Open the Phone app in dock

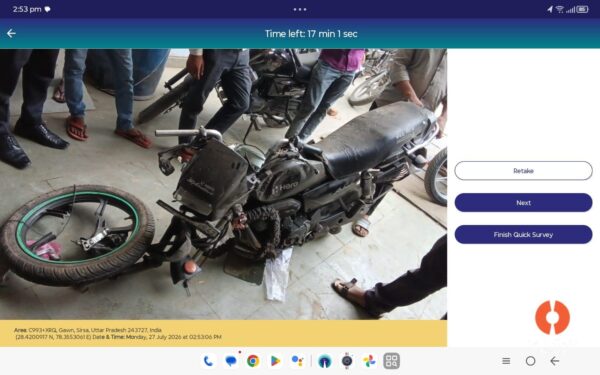coord(208,361)
